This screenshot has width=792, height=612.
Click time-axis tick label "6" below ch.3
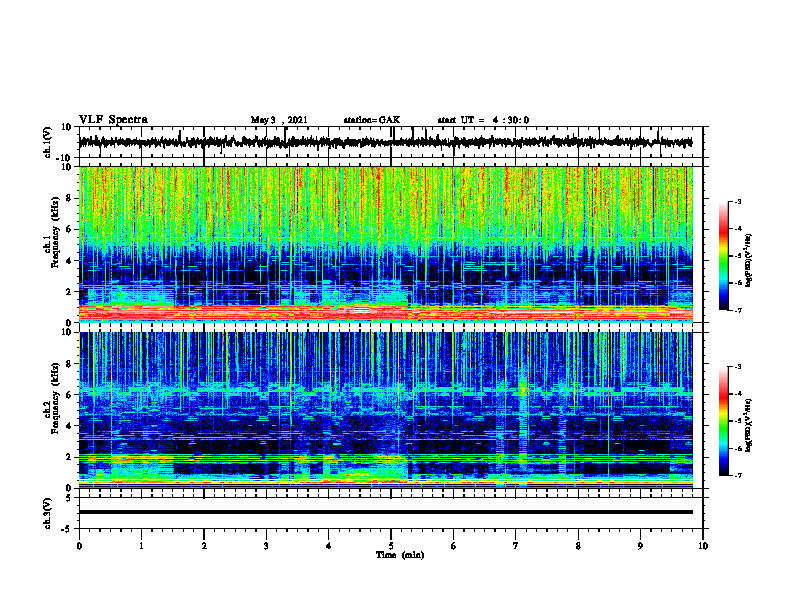coord(454,546)
